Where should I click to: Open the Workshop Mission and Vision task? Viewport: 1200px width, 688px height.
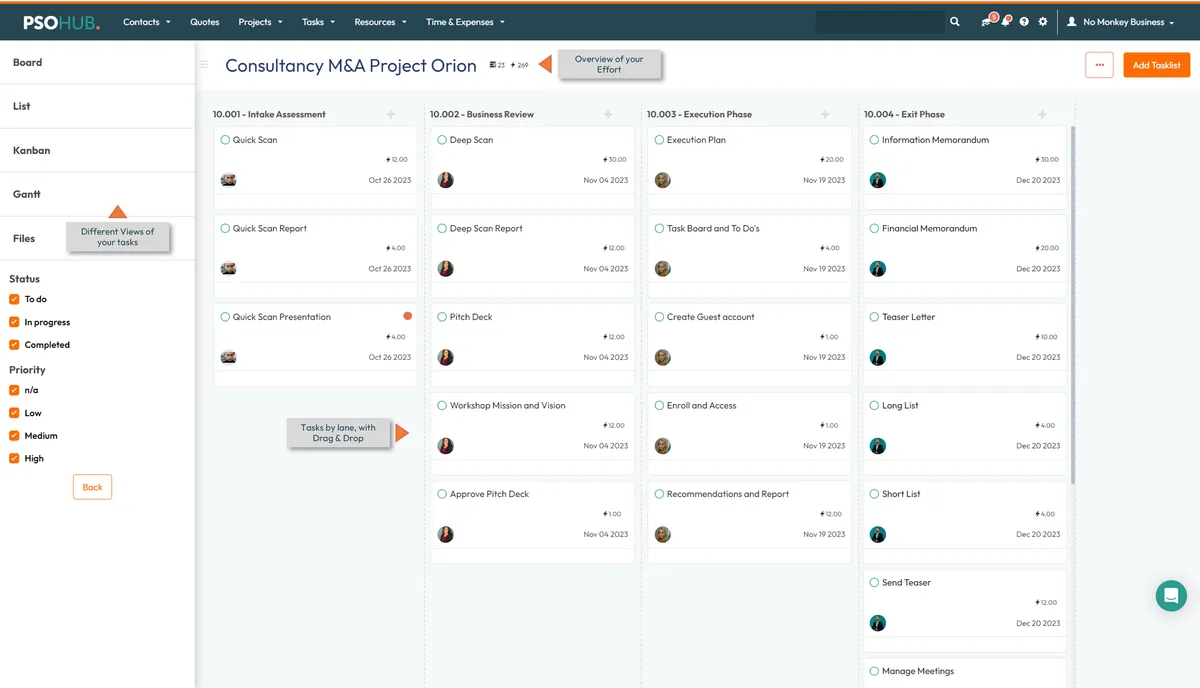point(508,405)
